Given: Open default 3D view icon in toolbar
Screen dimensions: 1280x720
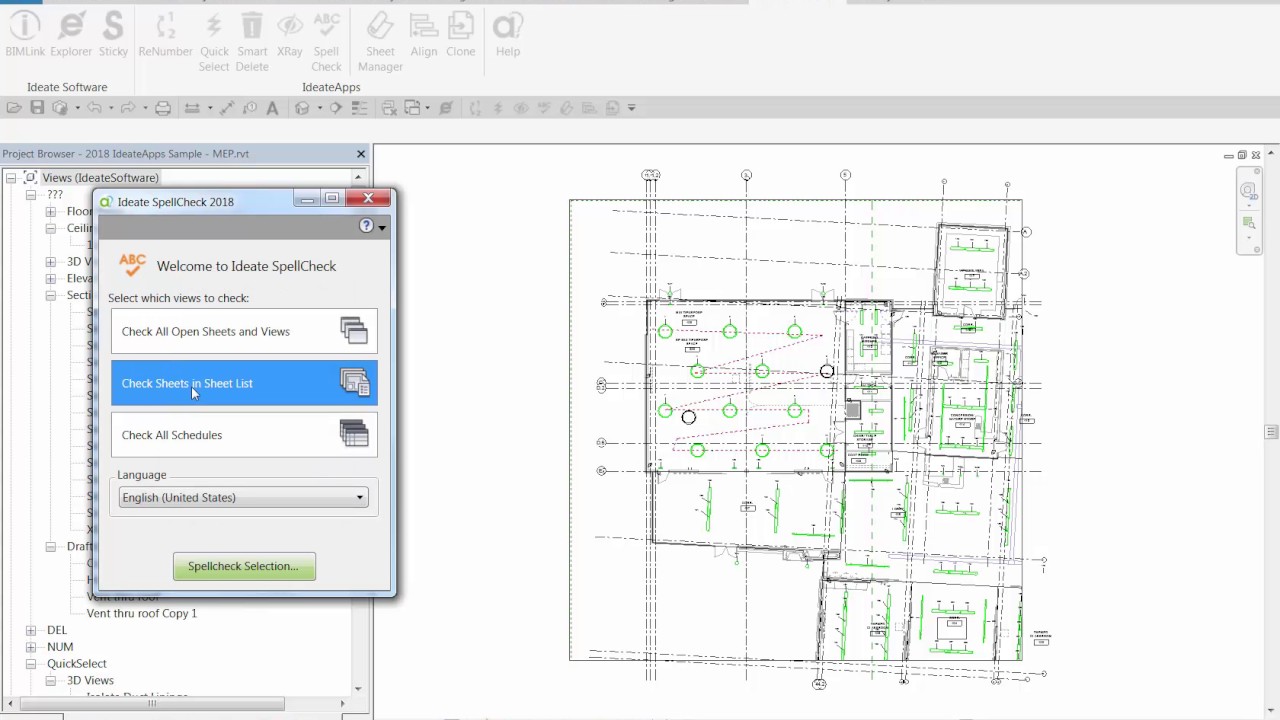Looking at the screenshot, I should pyautogui.click(x=302, y=108).
